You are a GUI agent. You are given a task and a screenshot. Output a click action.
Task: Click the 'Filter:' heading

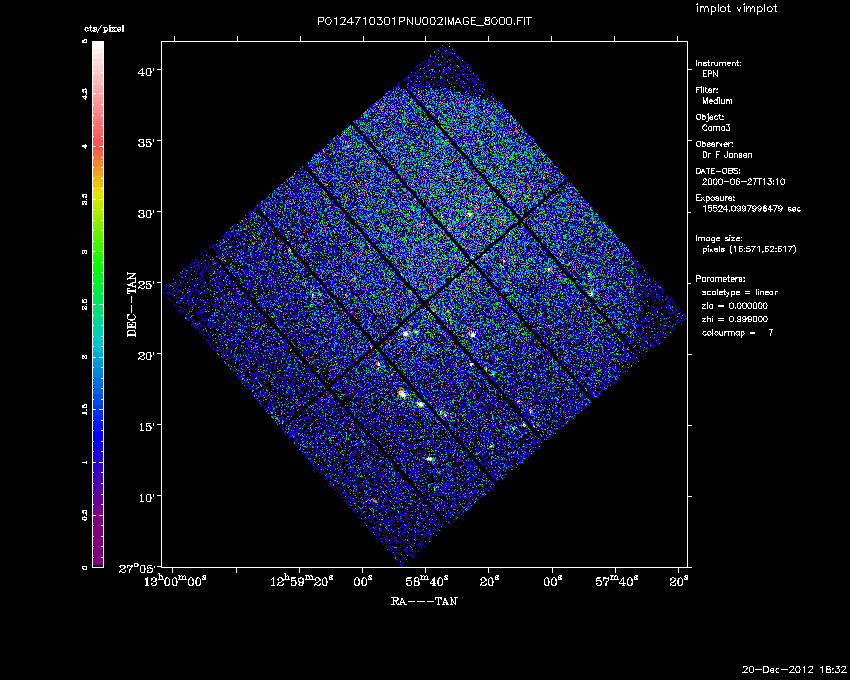pos(707,90)
